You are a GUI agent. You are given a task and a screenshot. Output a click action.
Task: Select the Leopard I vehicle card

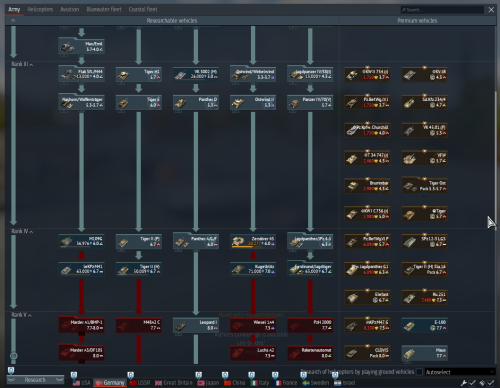pos(196,325)
